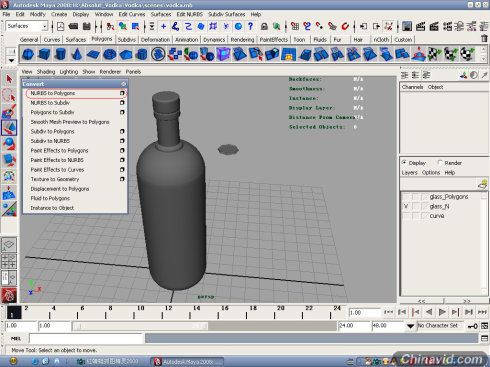Screen dimensions: 490x367
Task: Create a polygon torus from the shelf
Action: [x=109, y=54]
